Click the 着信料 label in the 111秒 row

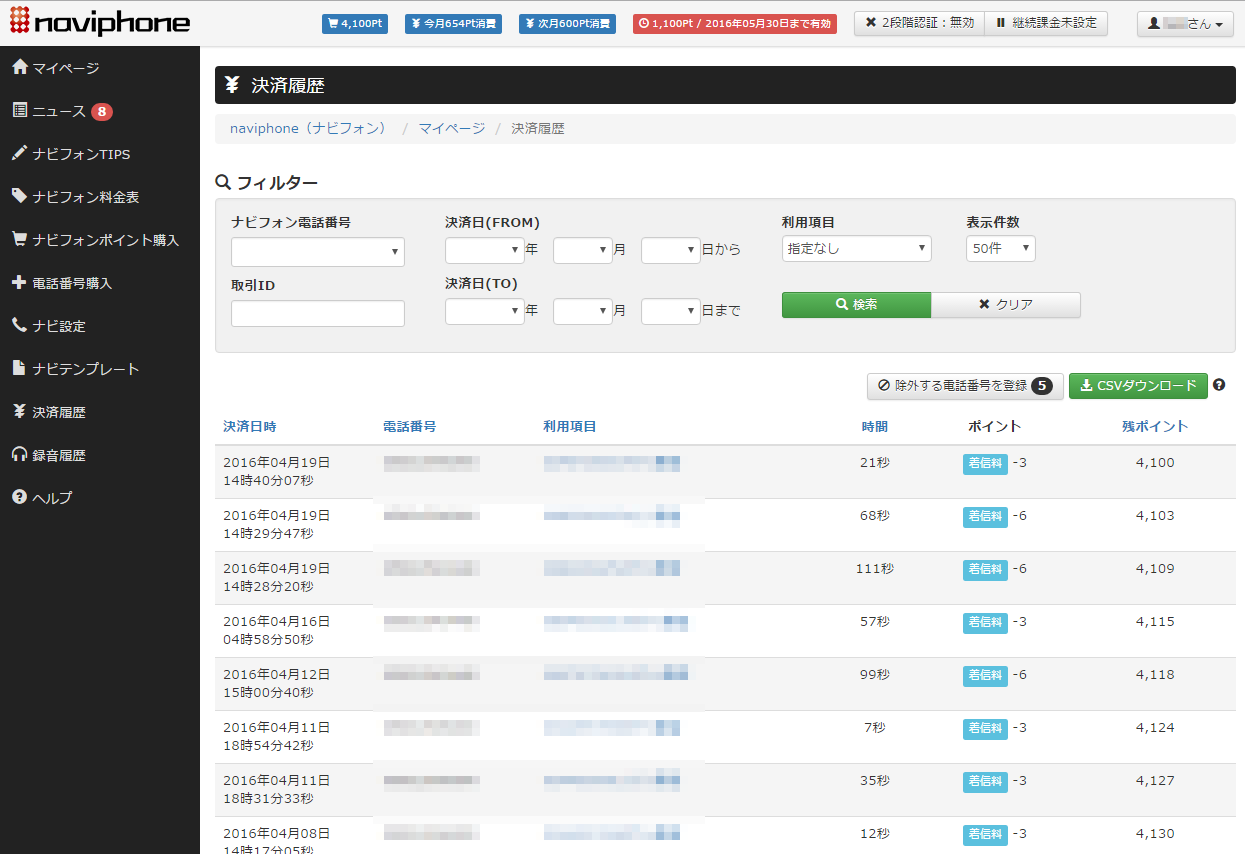click(985, 569)
